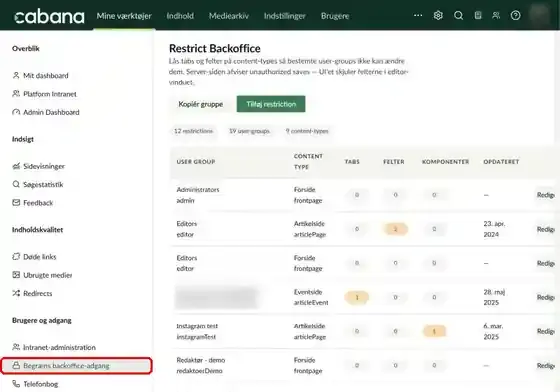Click the 12 restrictions chip
The image size is (560, 392).
pyautogui.click(x=193, y=131)
